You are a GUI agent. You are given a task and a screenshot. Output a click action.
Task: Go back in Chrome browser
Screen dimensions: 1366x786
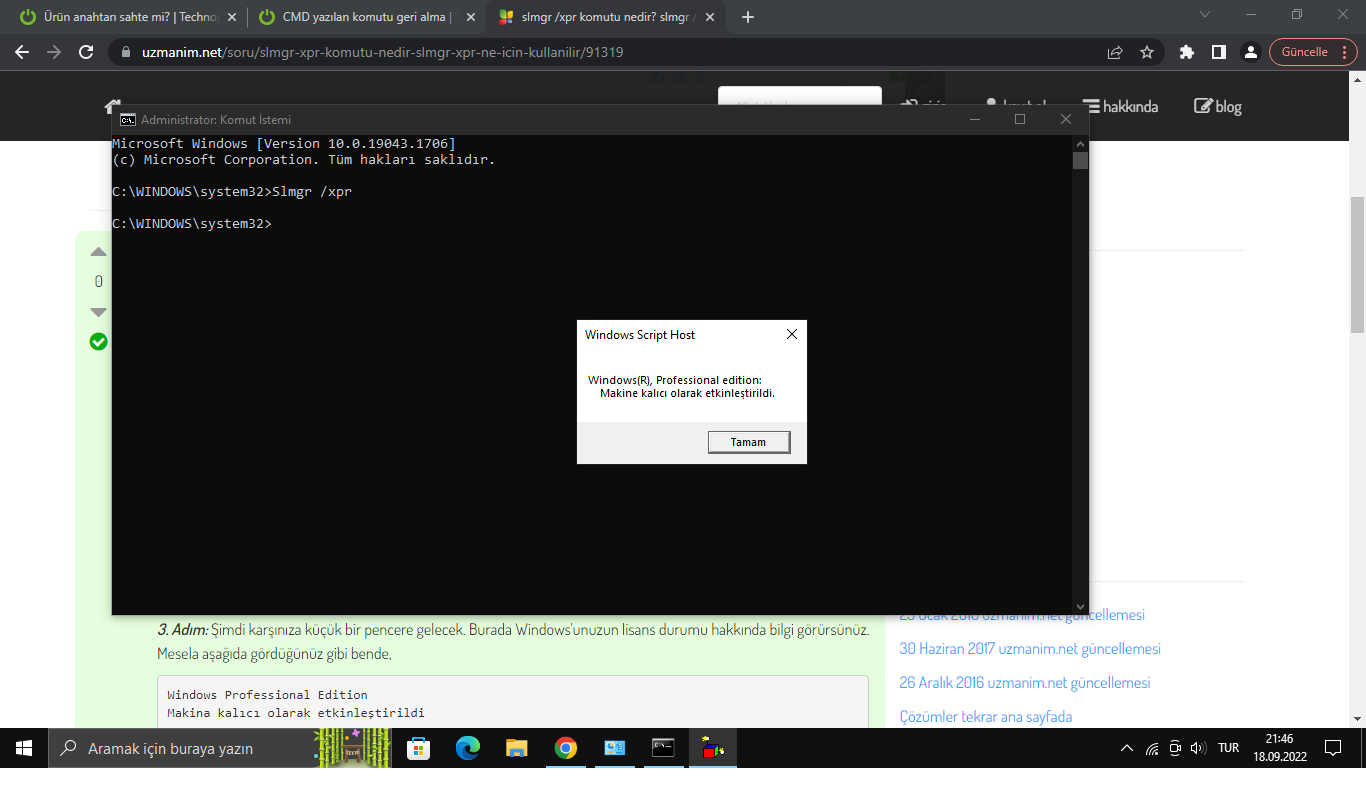coord(22,52)
